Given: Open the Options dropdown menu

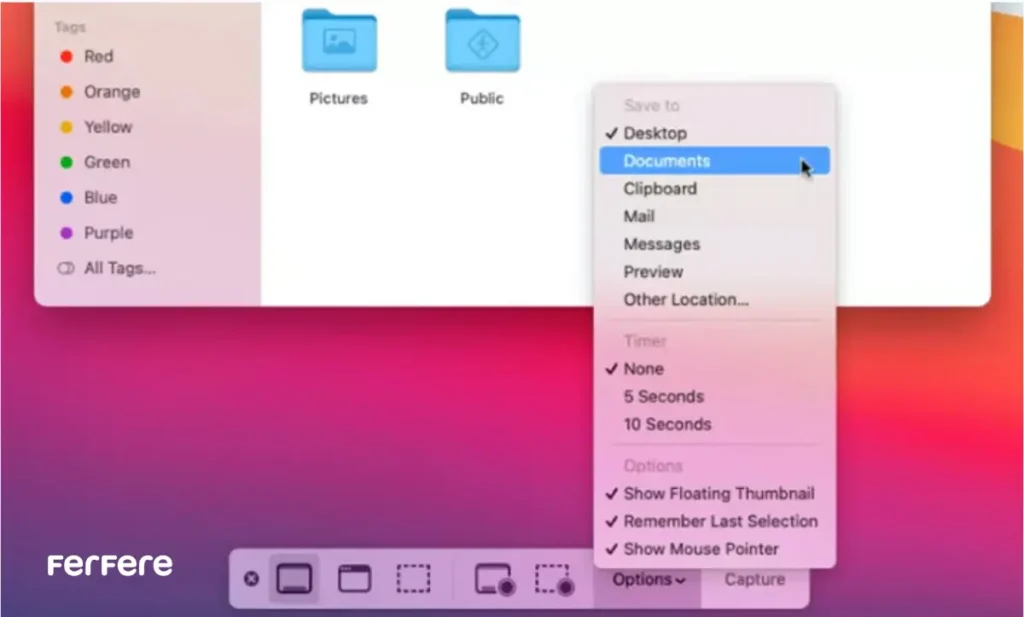Looking at the screenshot, I should (x=649, y=580).
